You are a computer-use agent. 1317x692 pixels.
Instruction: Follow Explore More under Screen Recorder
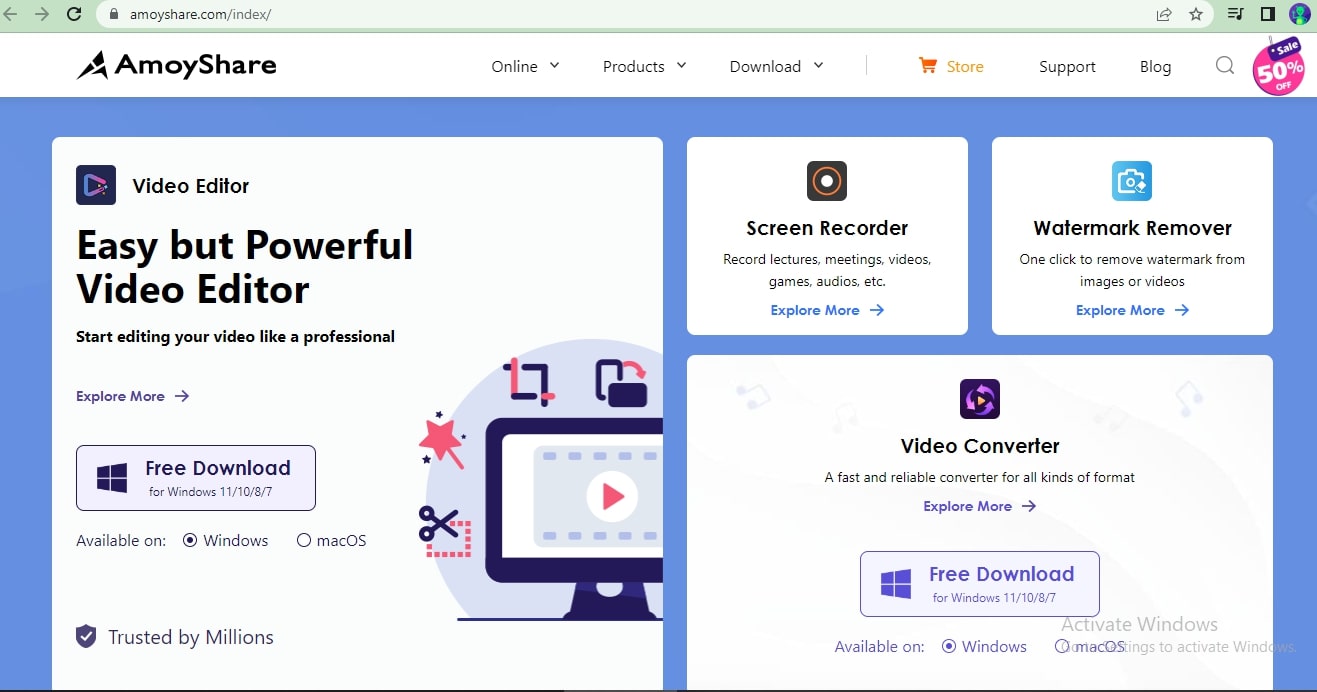click(827, 310)
